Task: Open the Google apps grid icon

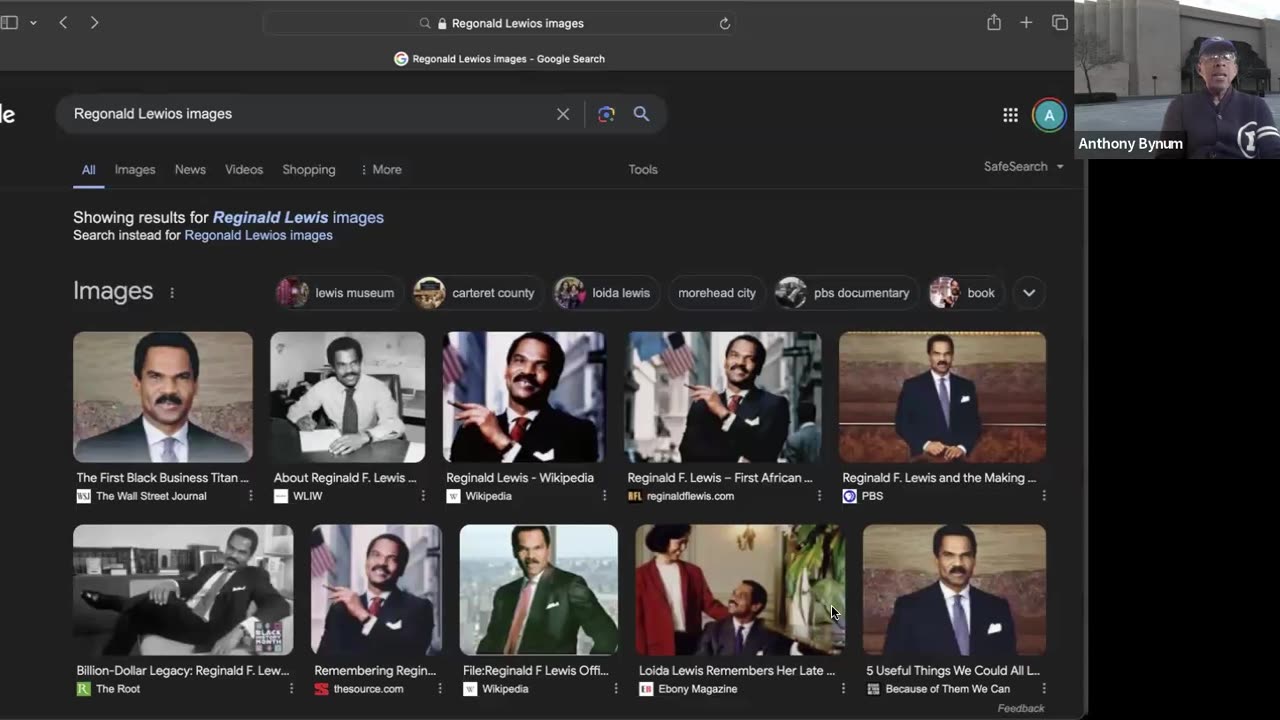Action: click(1011, 115)
